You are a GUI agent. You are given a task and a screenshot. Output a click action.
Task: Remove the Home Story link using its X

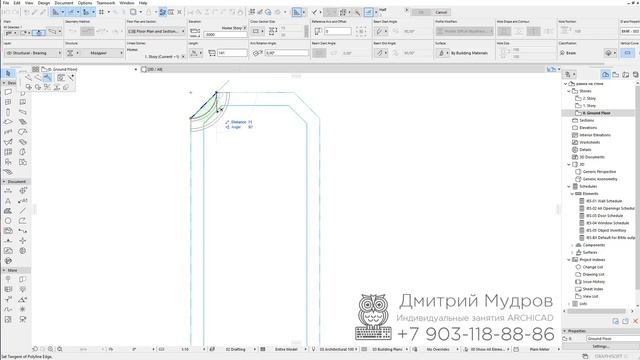coord(245,28)
